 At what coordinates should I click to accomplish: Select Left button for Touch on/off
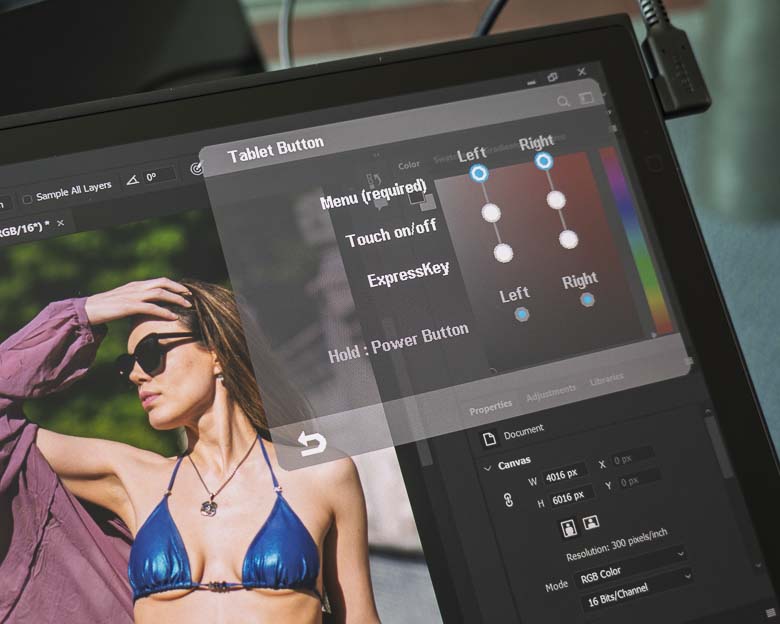[491, 212]
